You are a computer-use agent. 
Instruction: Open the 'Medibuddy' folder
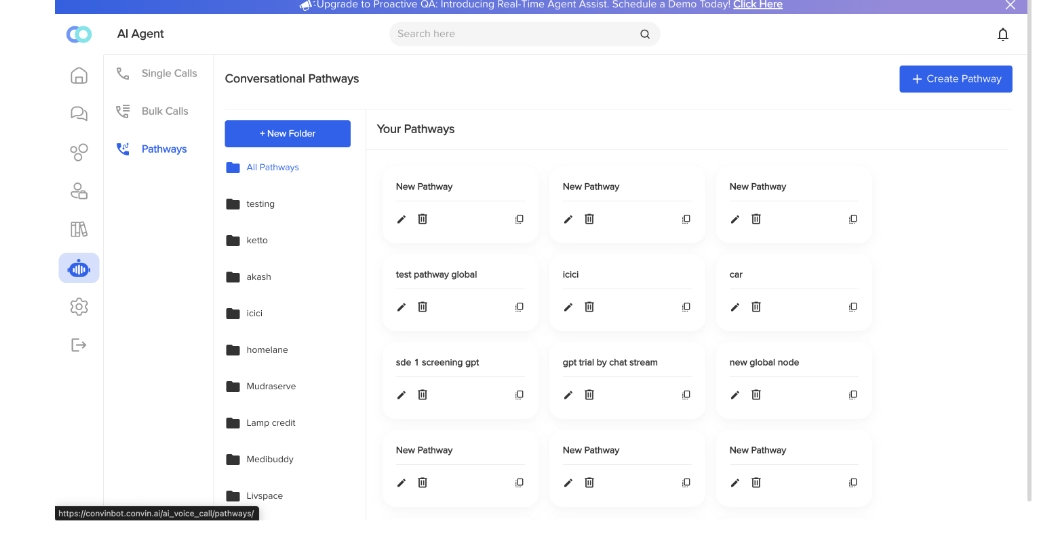(260, 460)
